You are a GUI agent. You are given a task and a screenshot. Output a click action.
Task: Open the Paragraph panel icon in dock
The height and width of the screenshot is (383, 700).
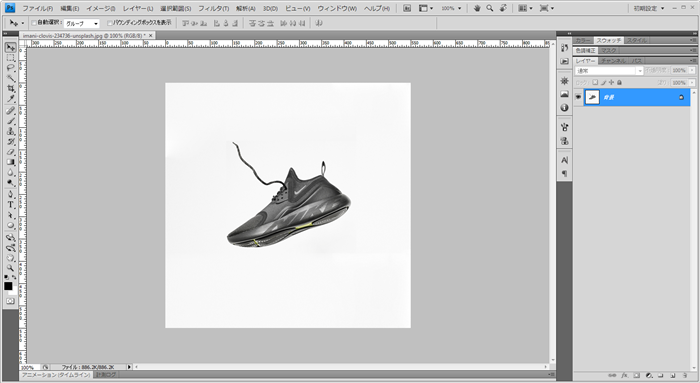564,173
